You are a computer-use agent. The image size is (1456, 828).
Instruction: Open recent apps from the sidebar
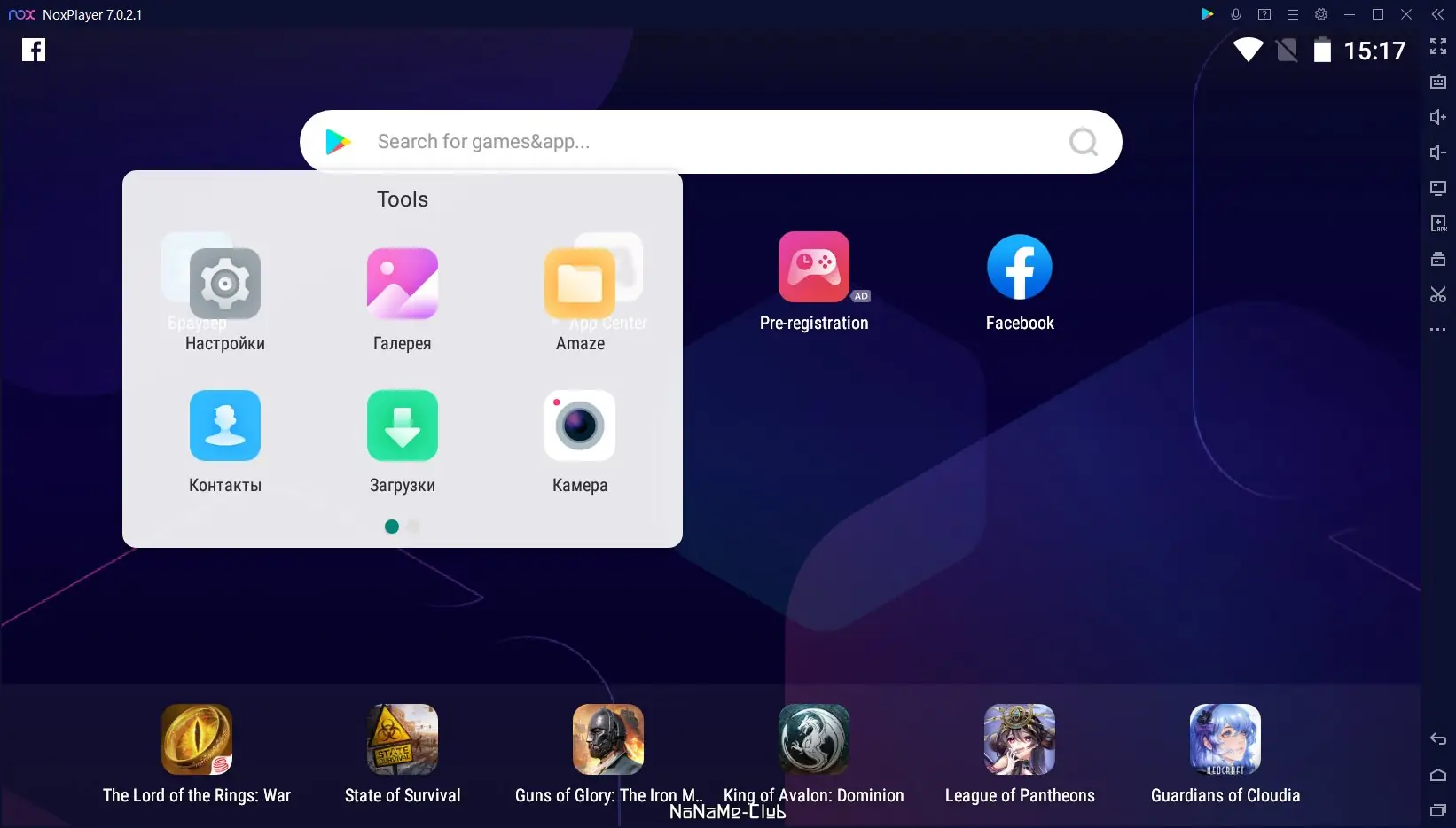(1438, 810)
